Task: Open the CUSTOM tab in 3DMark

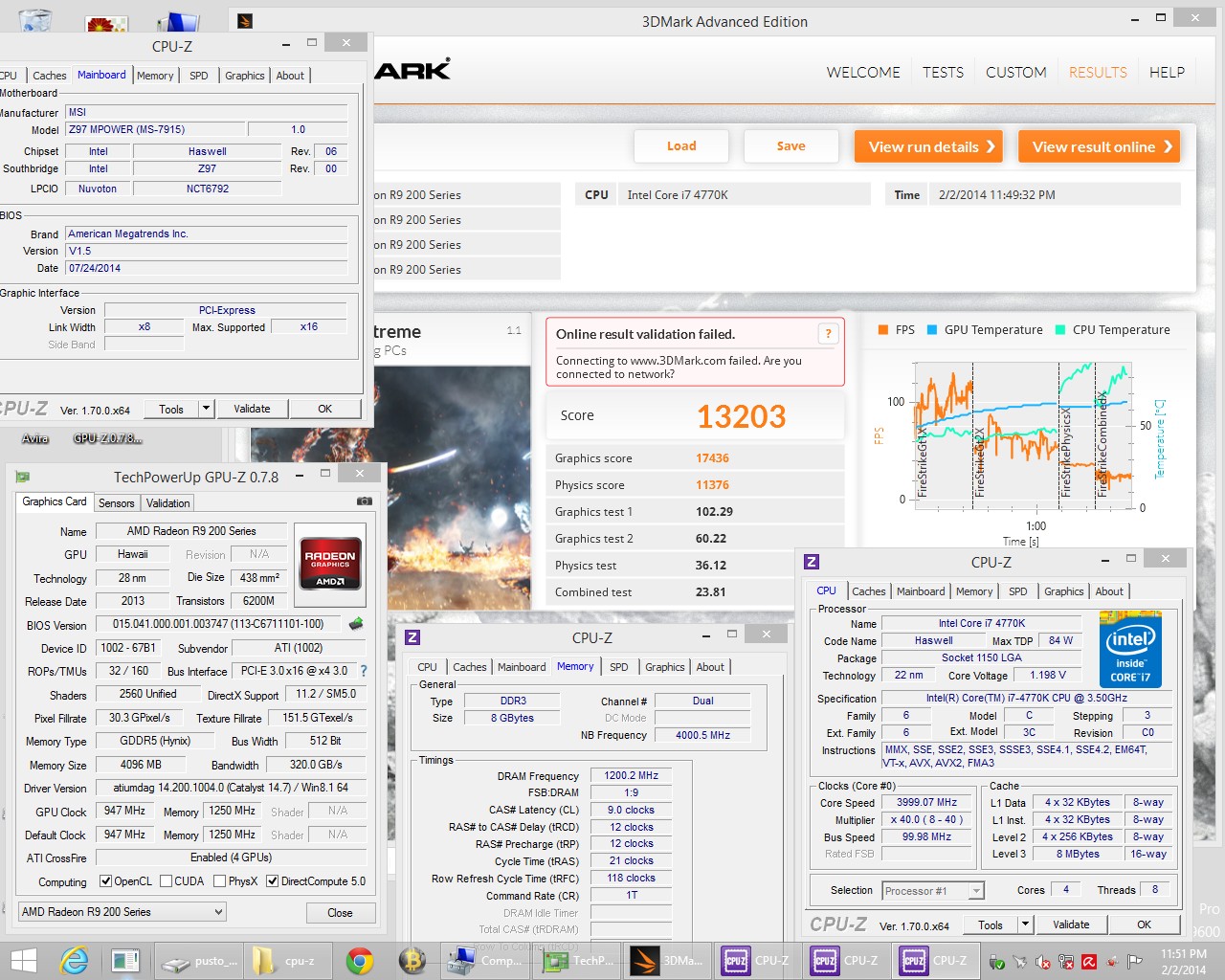Action: pyautogui.click(x=1015, y=73)
